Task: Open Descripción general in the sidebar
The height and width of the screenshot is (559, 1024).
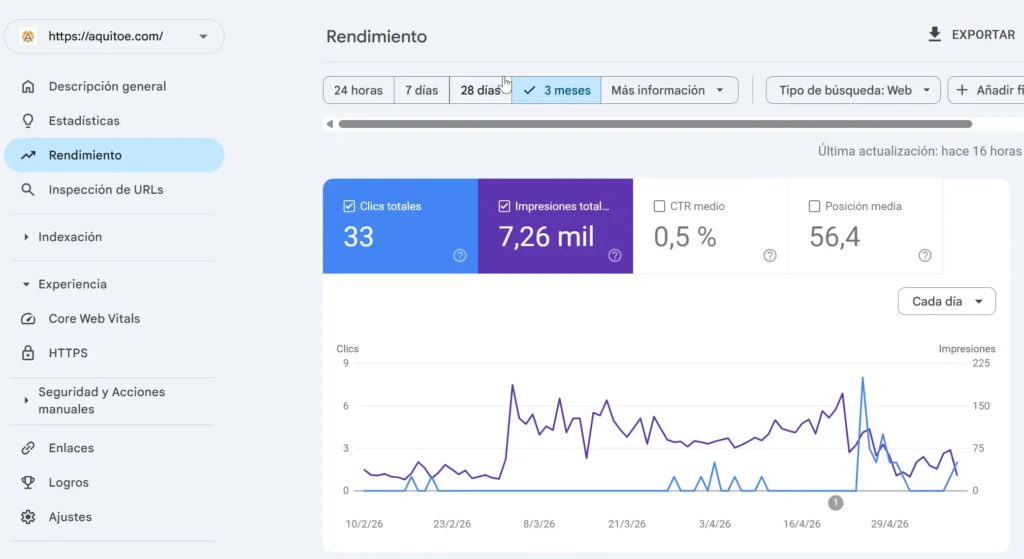Action: 114,86
